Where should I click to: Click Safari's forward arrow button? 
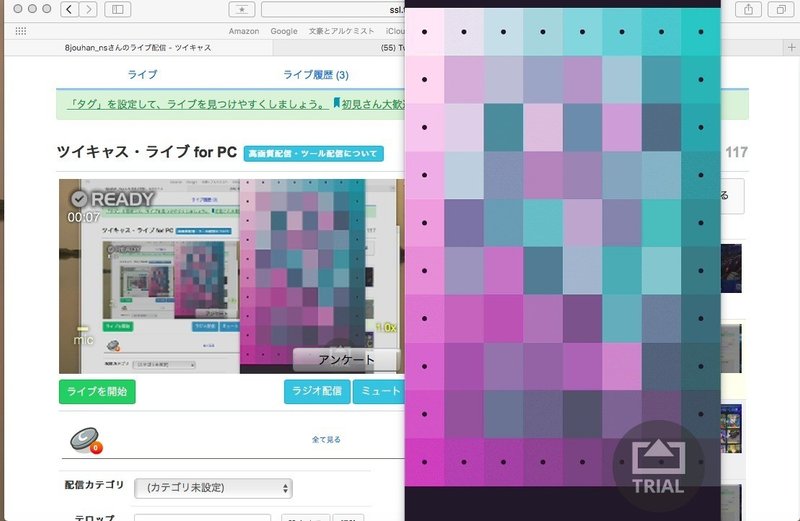(x=88, y=9)
